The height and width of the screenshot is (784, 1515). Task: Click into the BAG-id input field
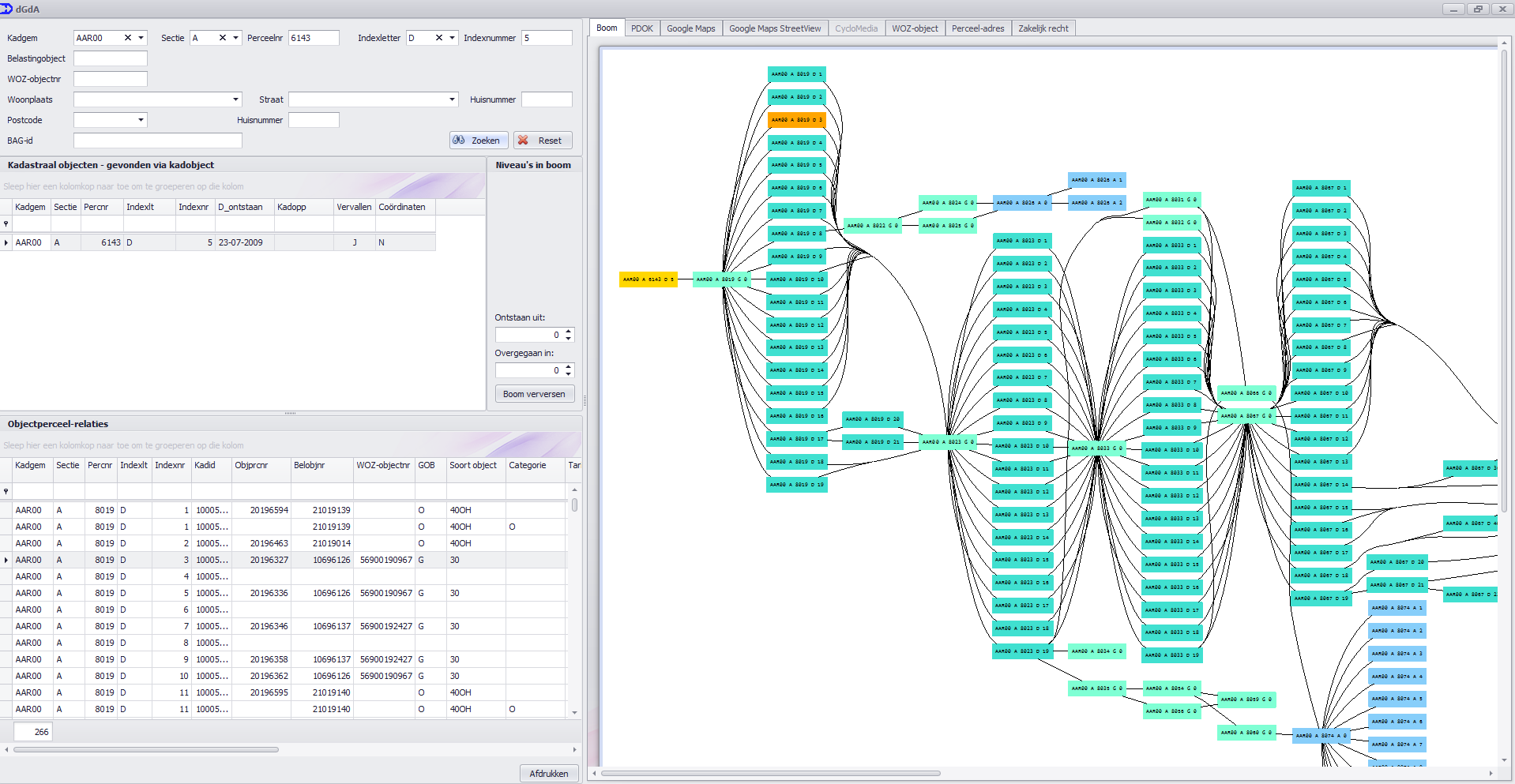158,141
